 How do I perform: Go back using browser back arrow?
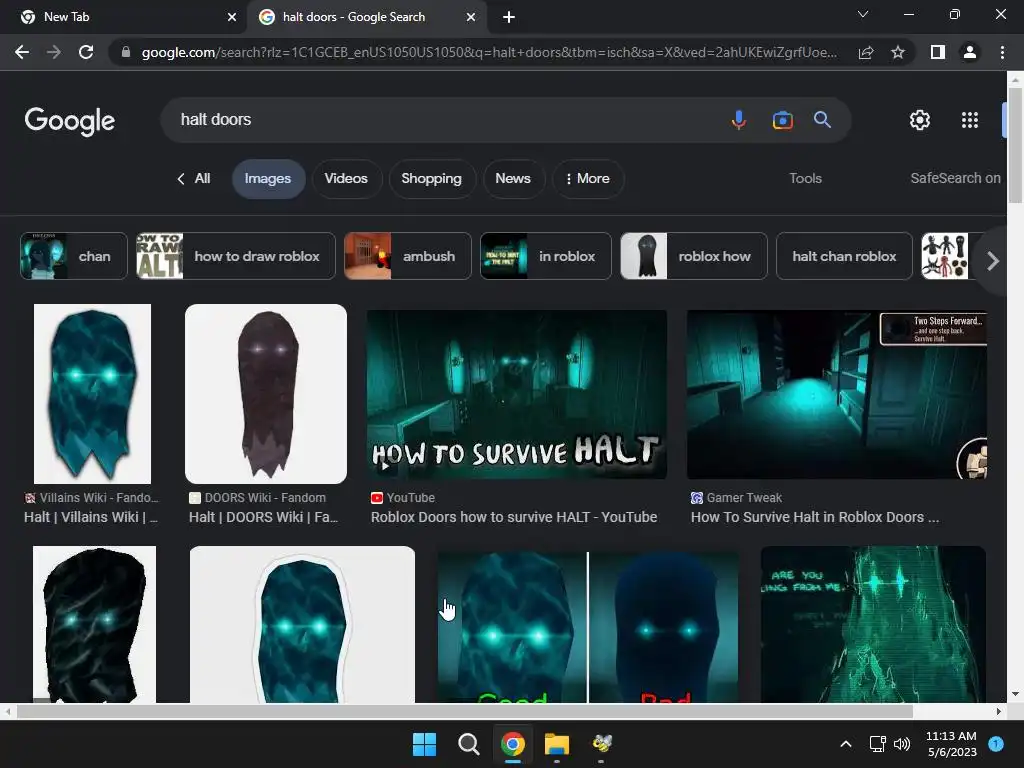tap(22, 52)
